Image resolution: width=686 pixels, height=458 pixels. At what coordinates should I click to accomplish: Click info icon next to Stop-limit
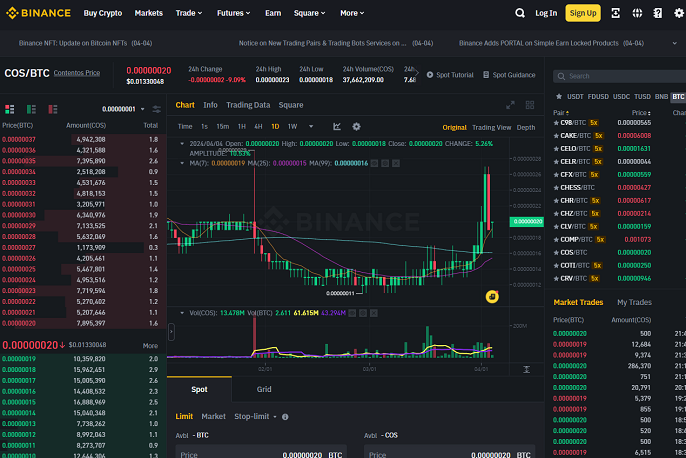pyautogui.click(x=285, y=417)
